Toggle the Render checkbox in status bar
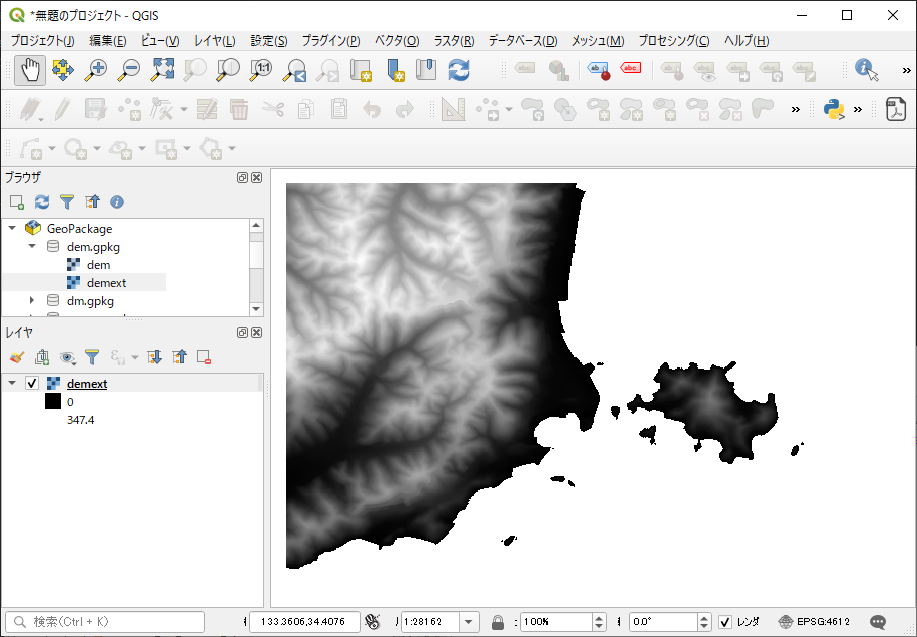This screenshot has width=917, height=637. 725,622
